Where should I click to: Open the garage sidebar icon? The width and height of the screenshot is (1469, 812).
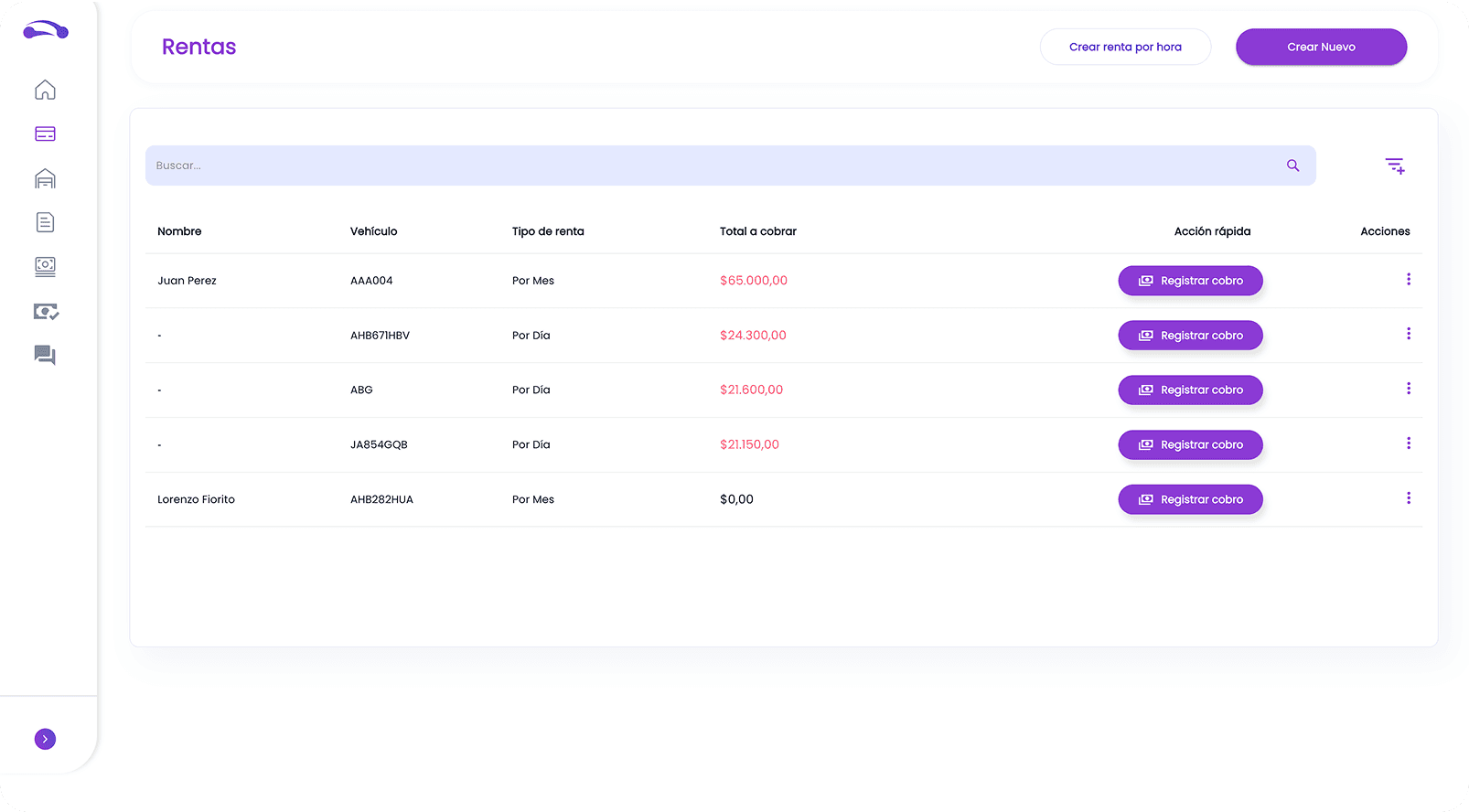click(45, 178)
